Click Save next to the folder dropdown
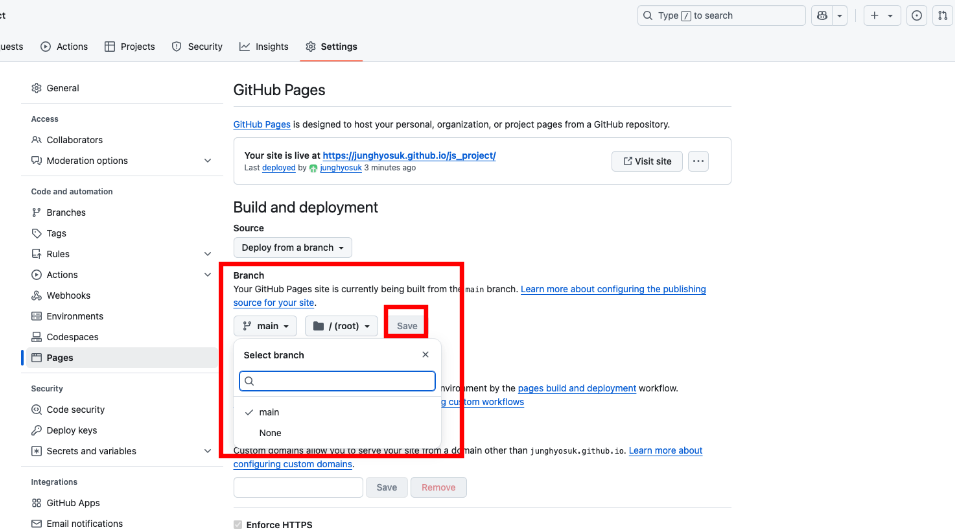Screen dimensions: 955x529 (407, 326)
